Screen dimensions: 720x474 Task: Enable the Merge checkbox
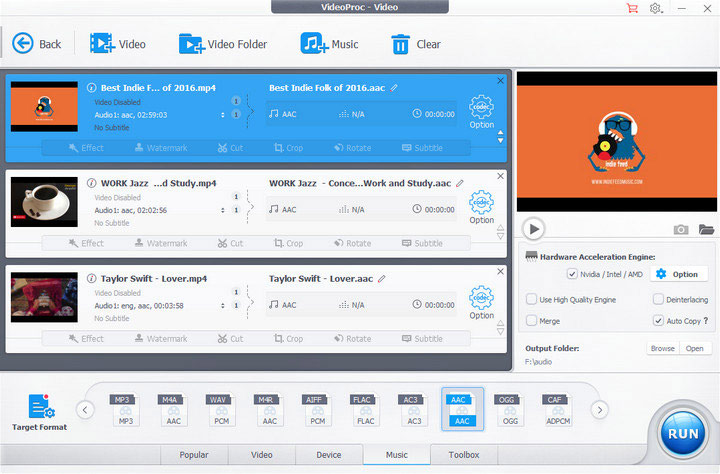[x=531, y=321]
